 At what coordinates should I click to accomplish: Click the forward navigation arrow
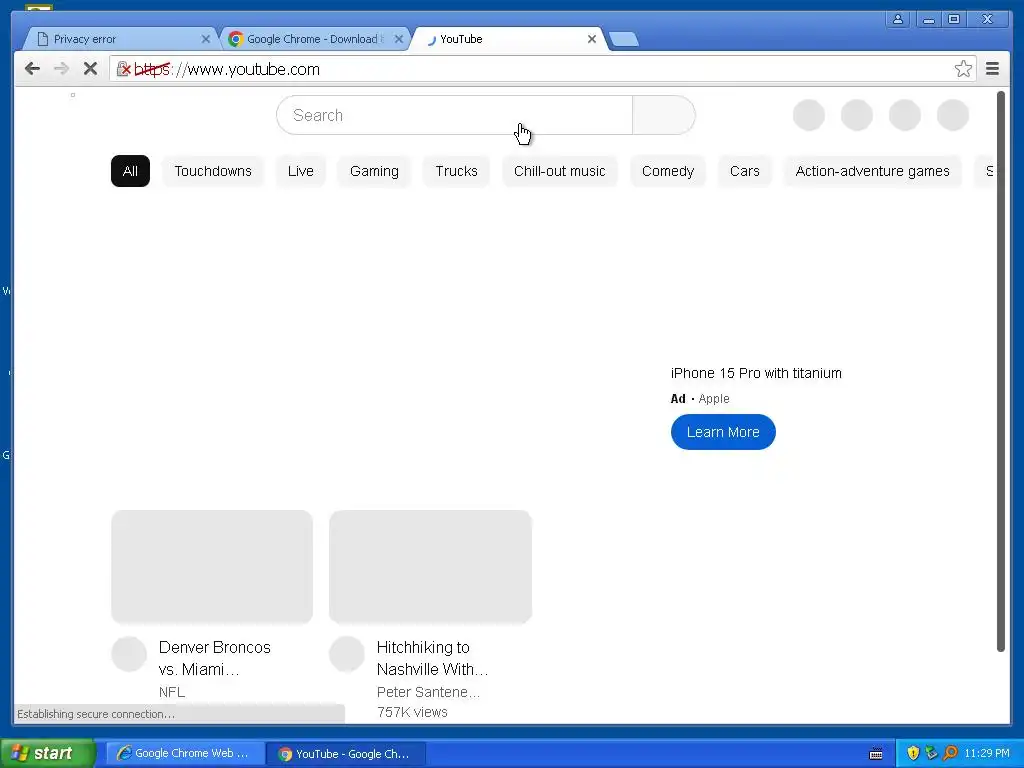click(x=61, y=69)
